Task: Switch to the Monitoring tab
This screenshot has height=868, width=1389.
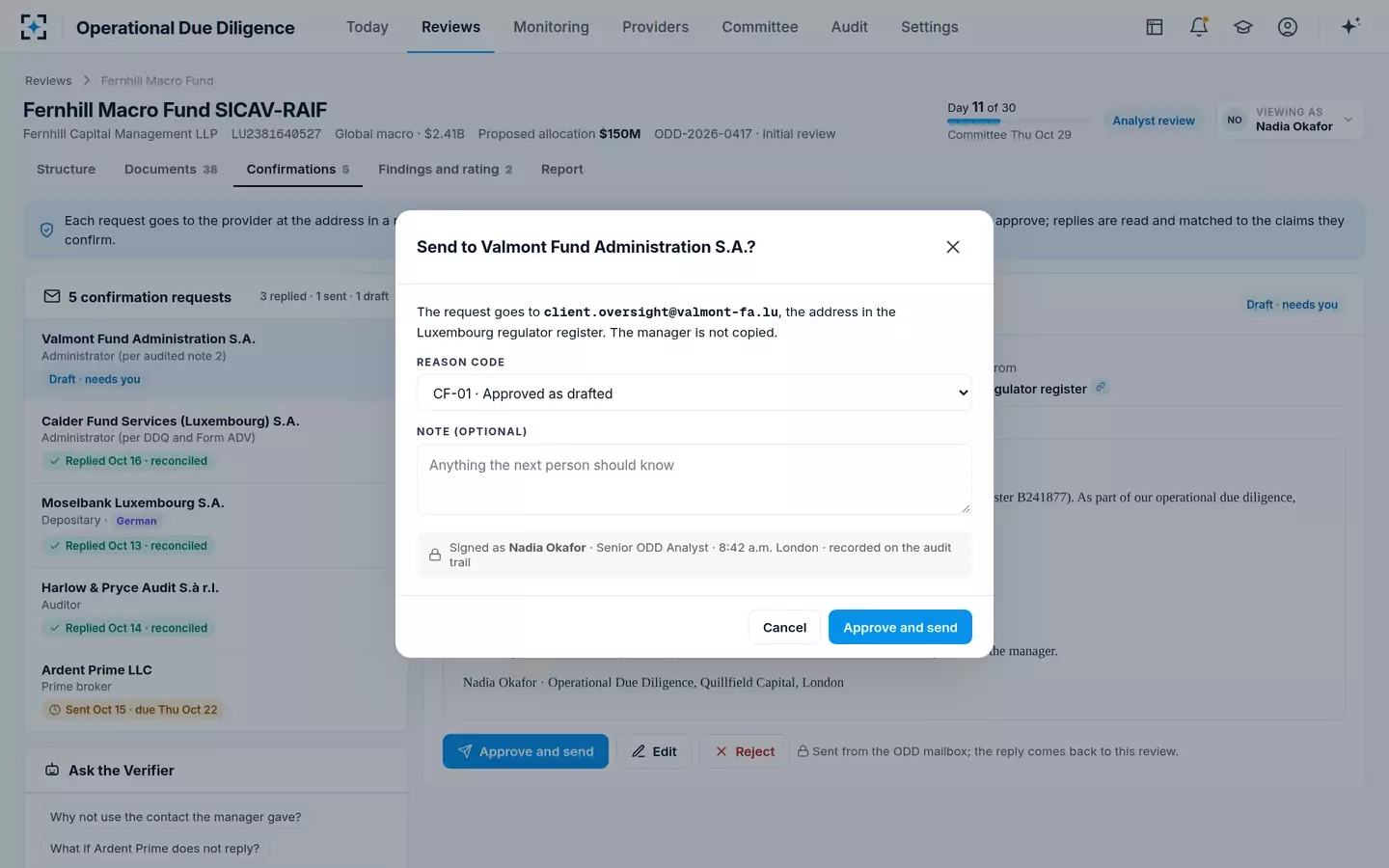Action: (551, 27)
